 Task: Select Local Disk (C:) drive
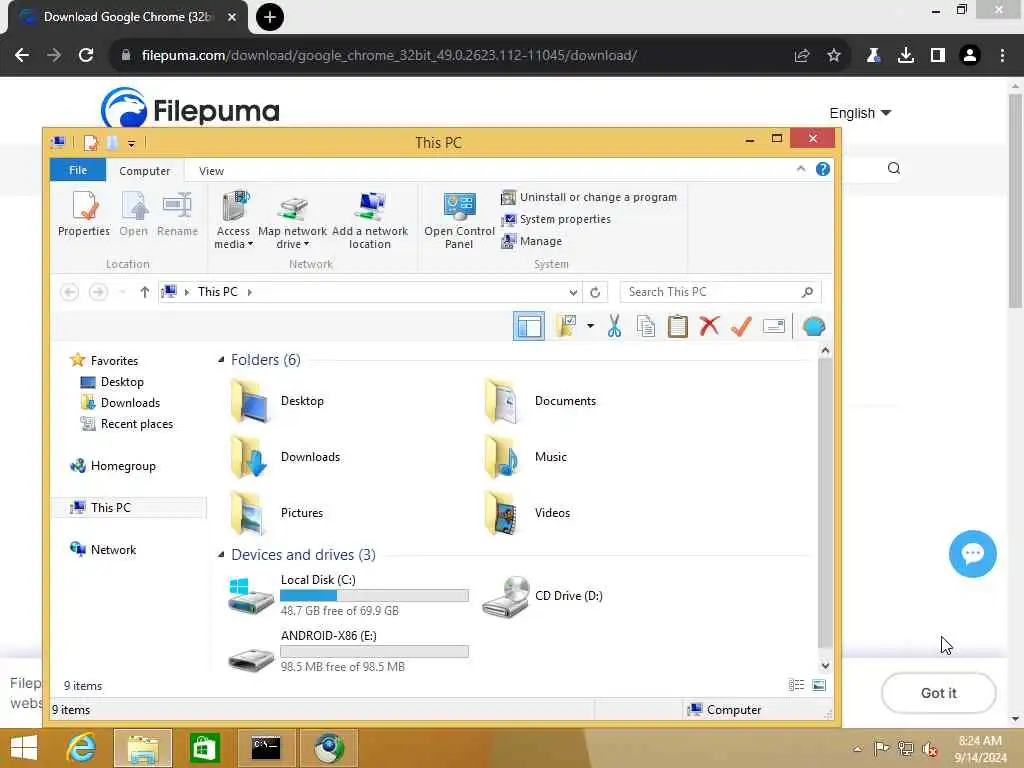click(x=348, y=596)
